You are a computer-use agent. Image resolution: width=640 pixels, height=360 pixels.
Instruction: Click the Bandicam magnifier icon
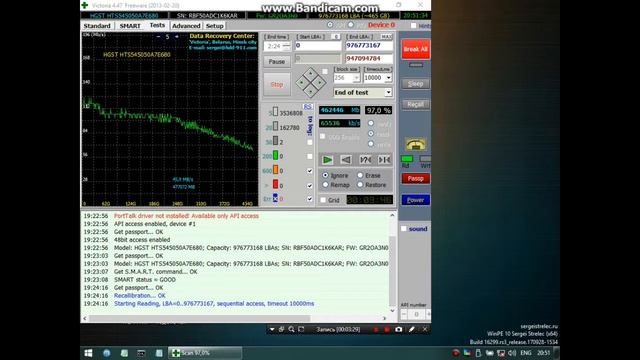(x=291, y=329)
